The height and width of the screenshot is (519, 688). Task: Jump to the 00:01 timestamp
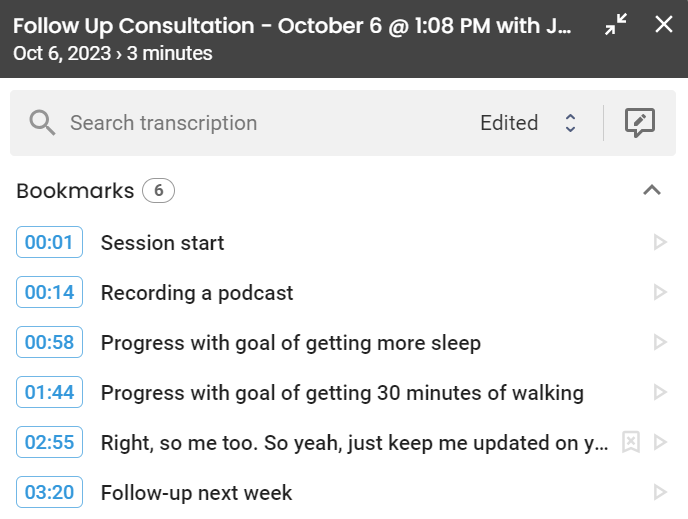(x=49, y=242)
